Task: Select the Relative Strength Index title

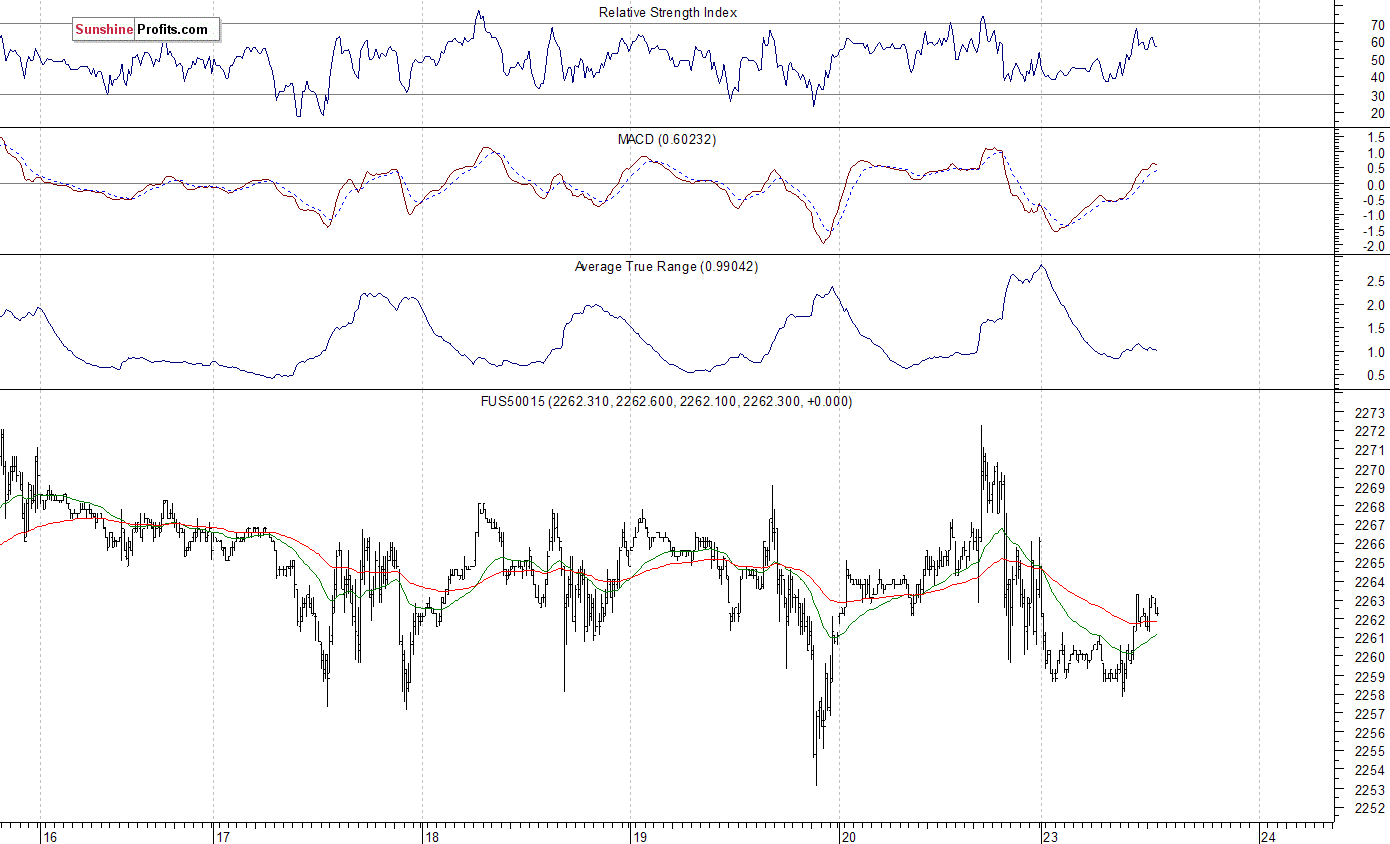Action: 667,12
